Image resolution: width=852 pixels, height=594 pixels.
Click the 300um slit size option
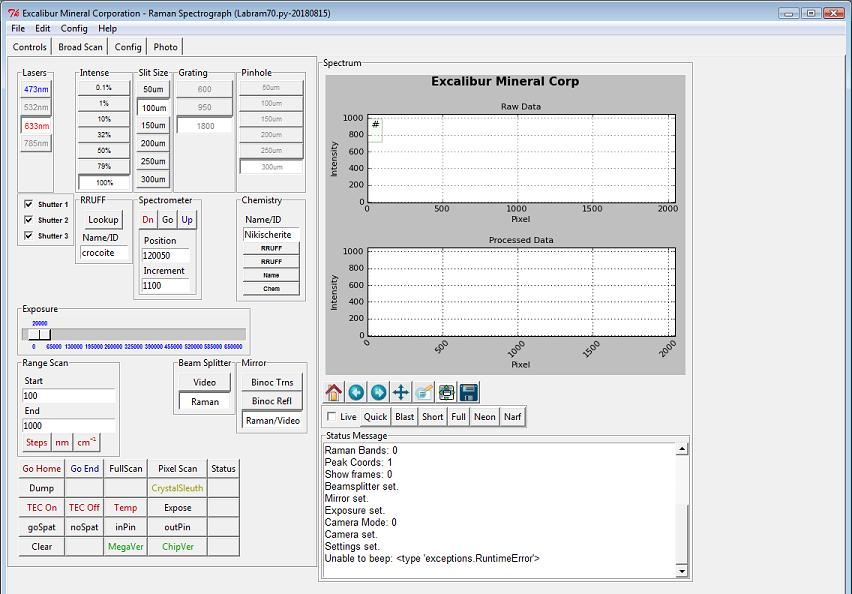tap(154, 179)
